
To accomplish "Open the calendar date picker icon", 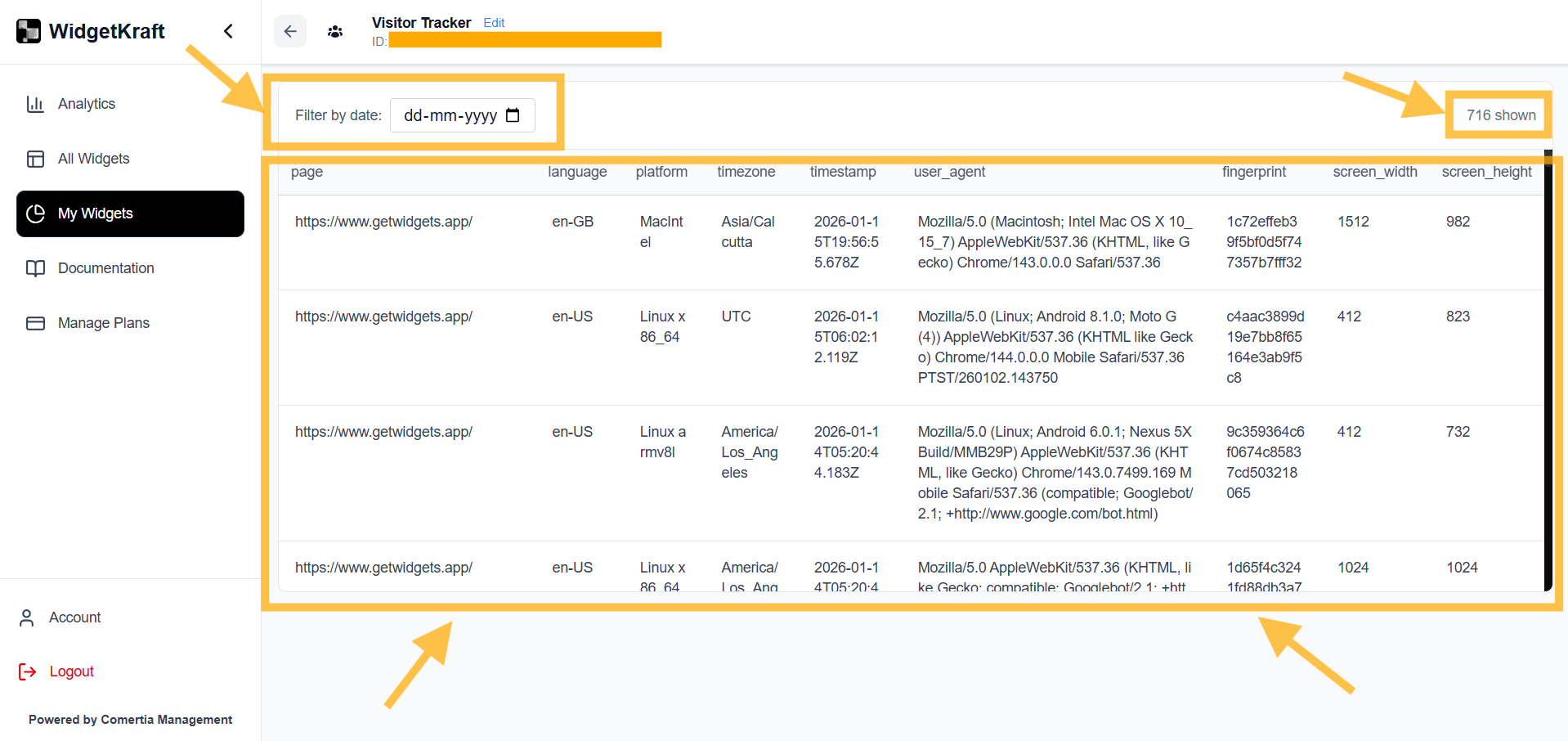I will 513,115.
